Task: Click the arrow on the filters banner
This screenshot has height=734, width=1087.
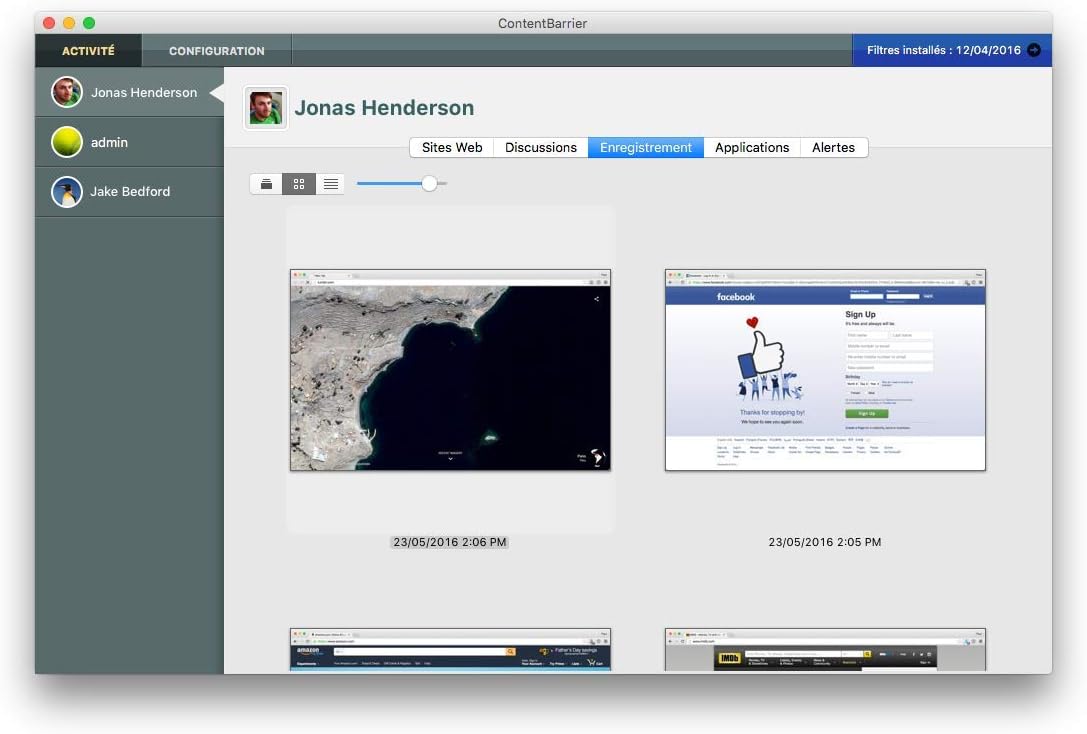Action: coord(1035,49)
